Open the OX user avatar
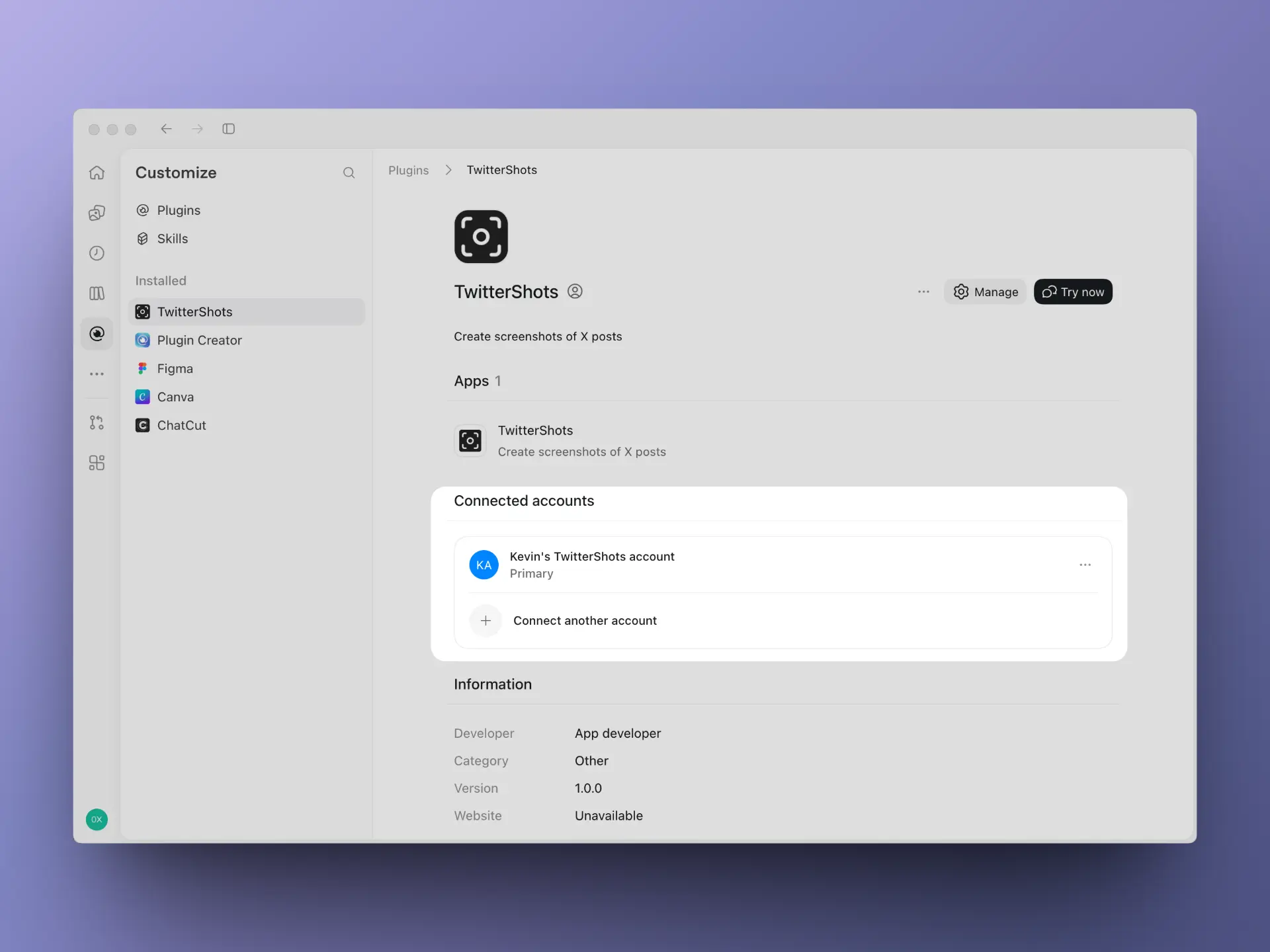 point(97,820)
